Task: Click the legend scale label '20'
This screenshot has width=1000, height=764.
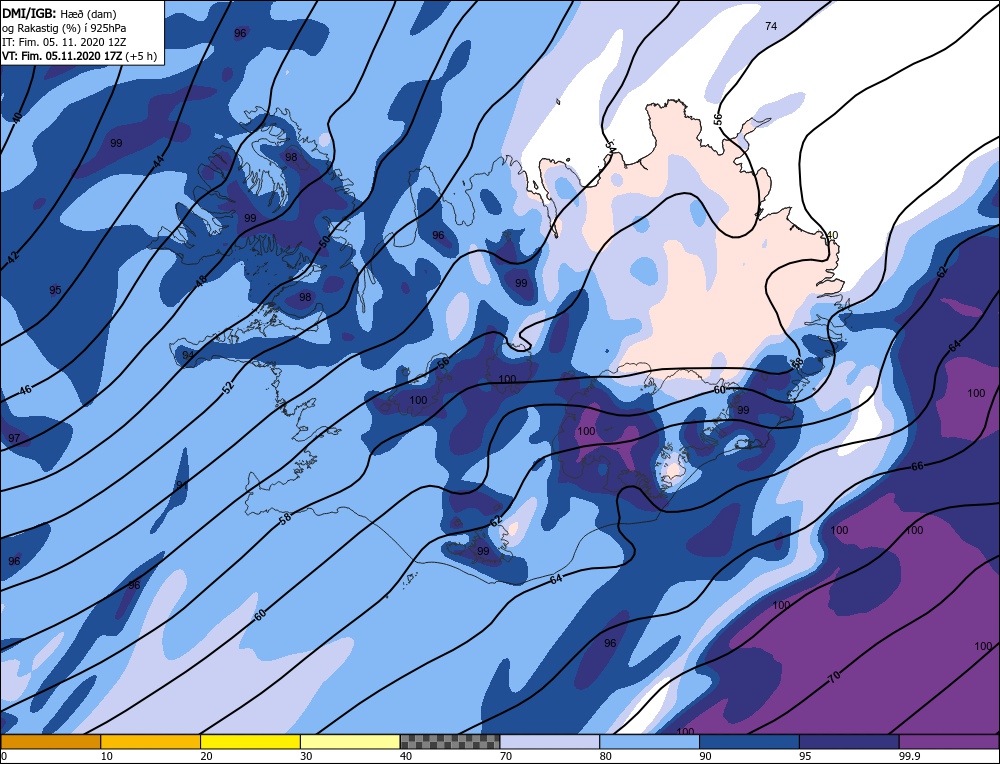Action: (x=207, y=756)
